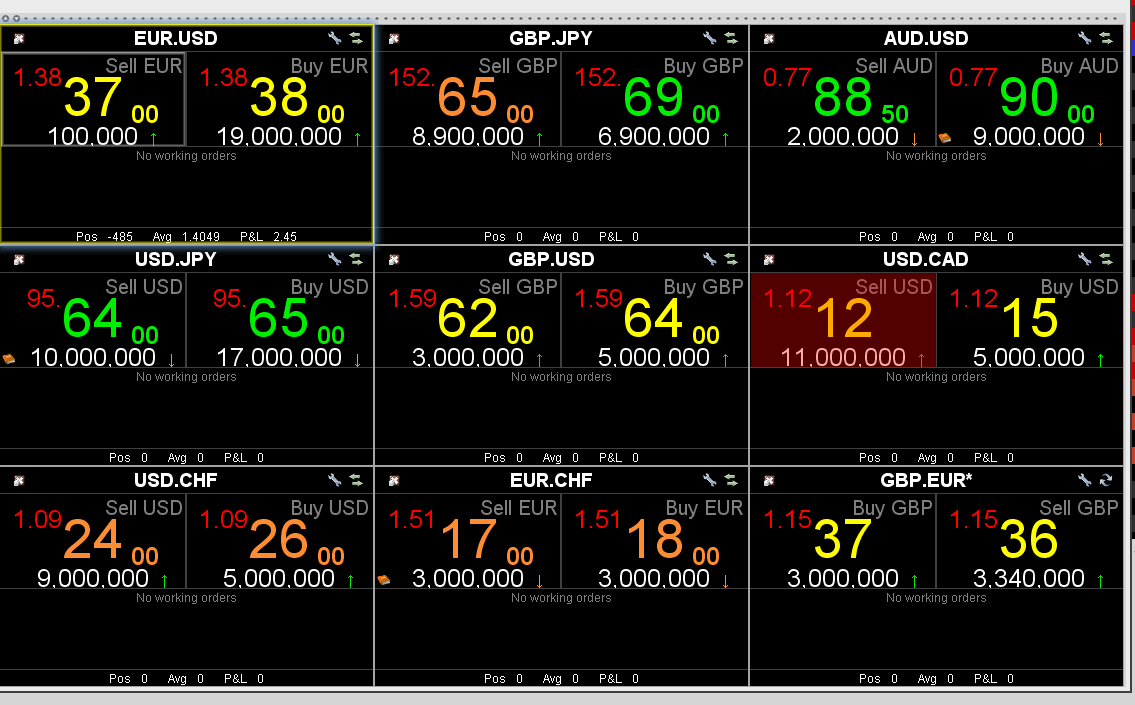Sell AUD at 0.77885
The width and height of the screenshot is (1135, 705).
pyautogui.click(x=843, y=99)
